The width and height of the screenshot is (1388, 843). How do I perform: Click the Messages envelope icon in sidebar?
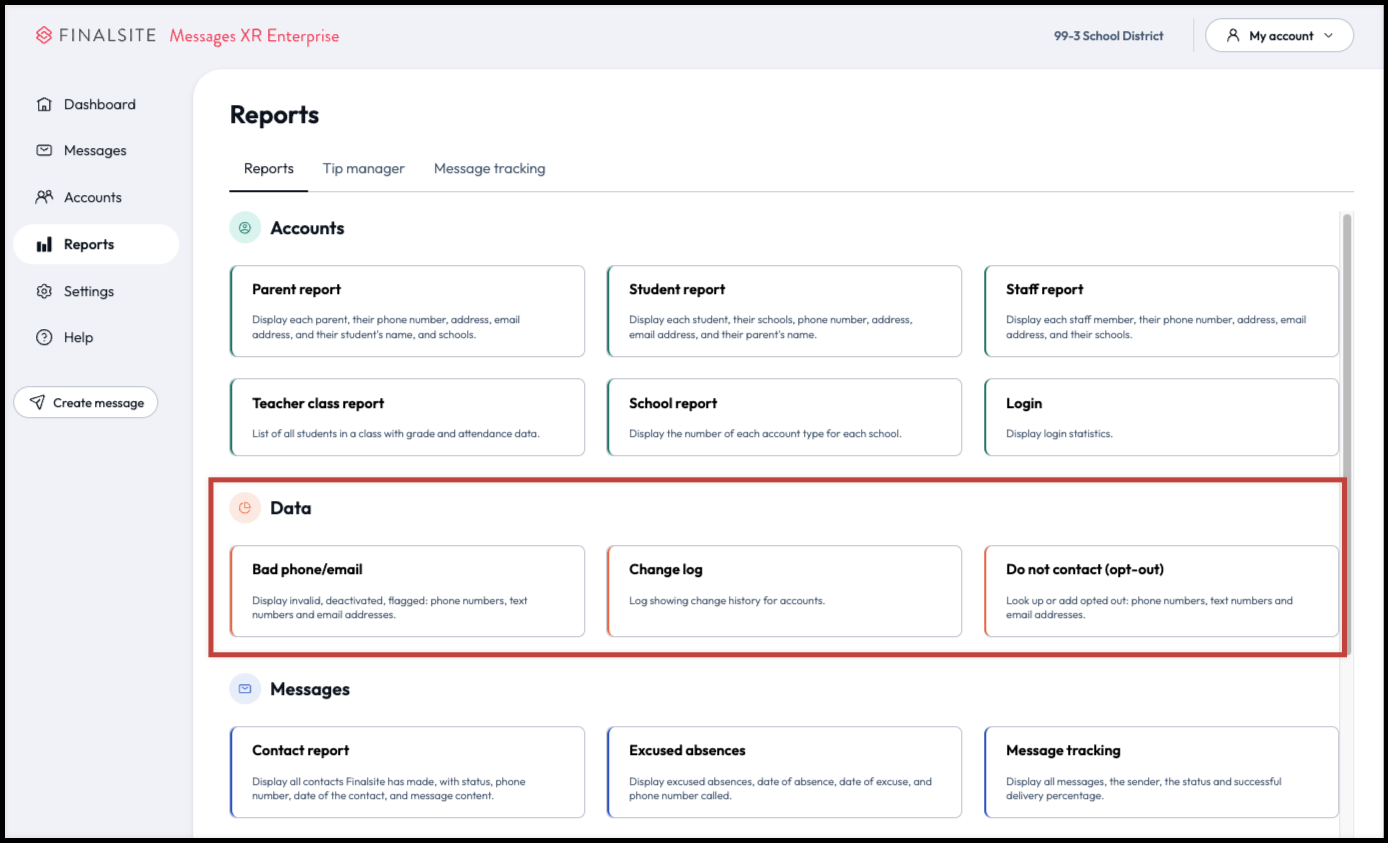tap(44, 151)
